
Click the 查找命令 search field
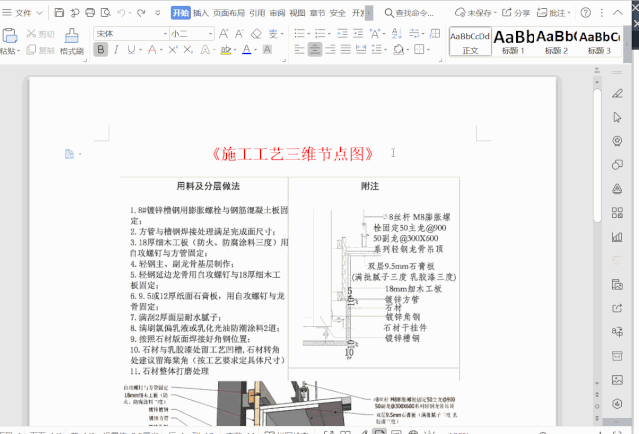coord(410,13)
